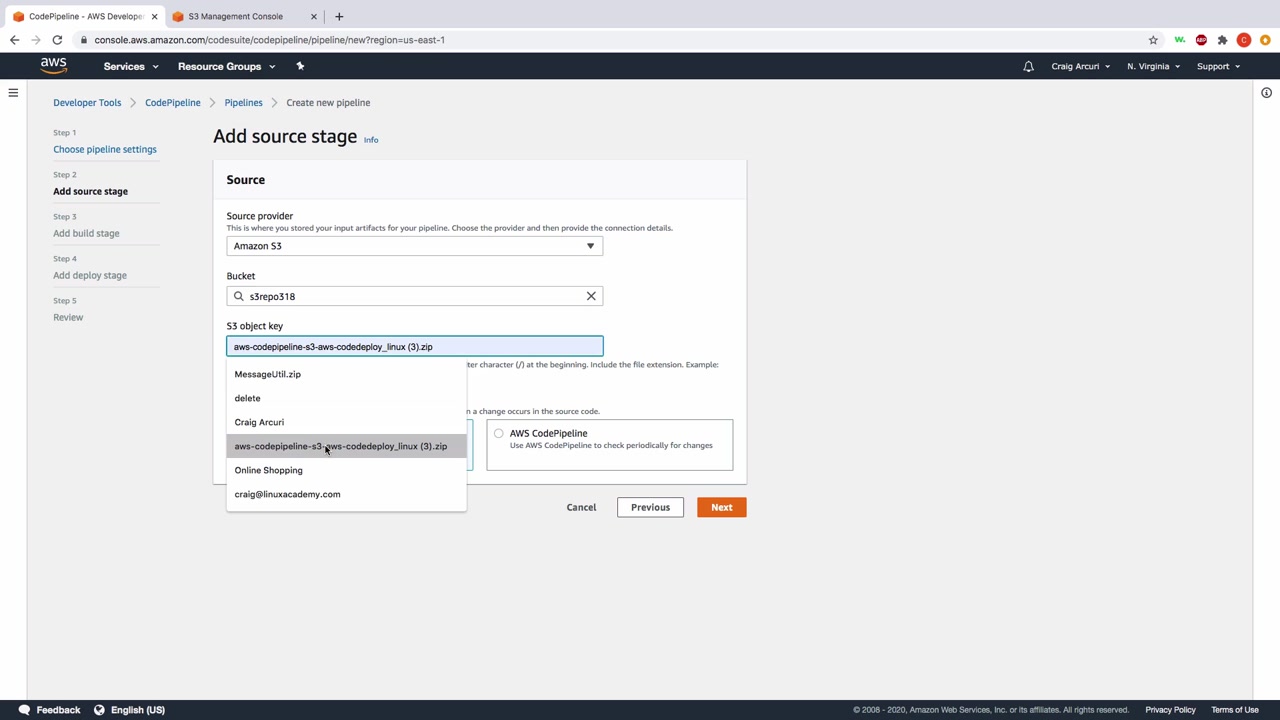The height and width of the screenshot is (720, 1280).
Task: Click into the Bucket search field
Action: pos(414,296)
